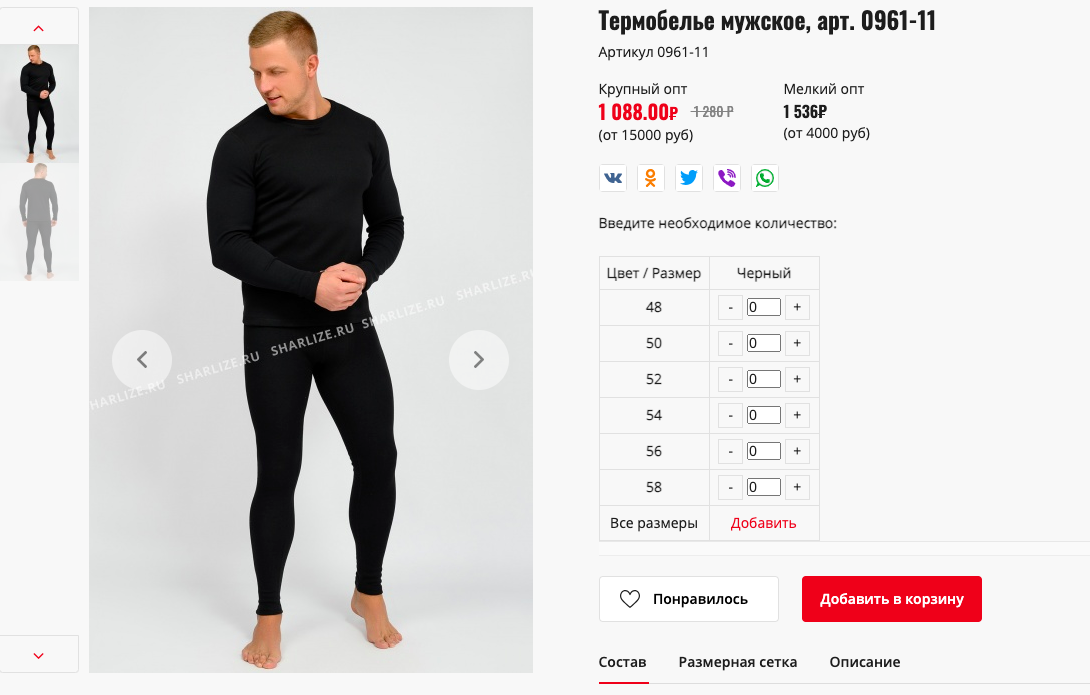Decrease quantity for size 58
The width and height of the screenshot is (1090, 695).
pos(730,488)
